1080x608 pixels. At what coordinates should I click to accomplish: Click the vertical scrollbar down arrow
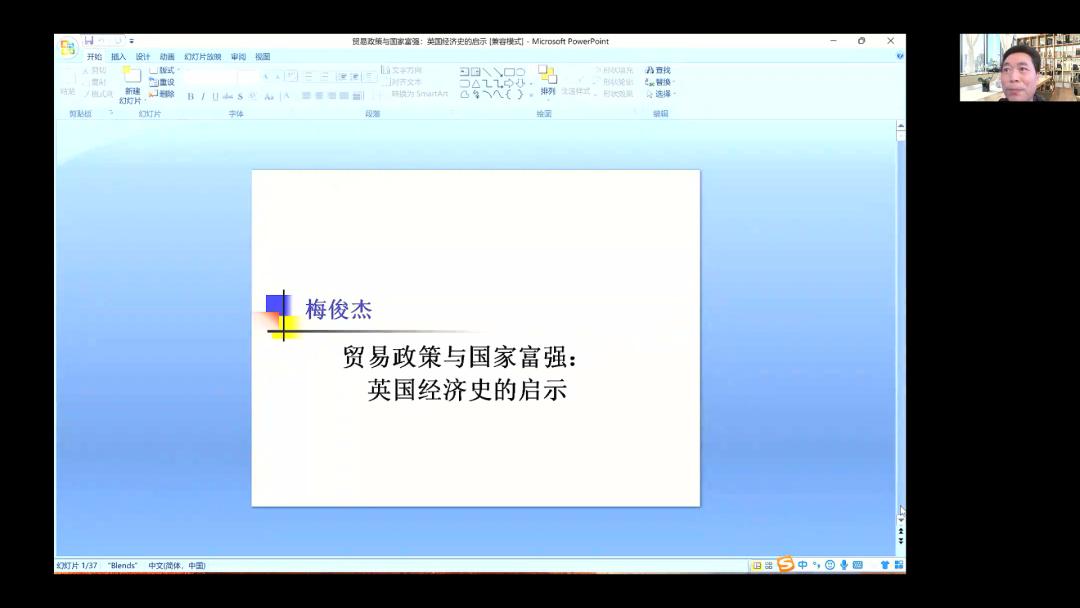coord(900,521)
